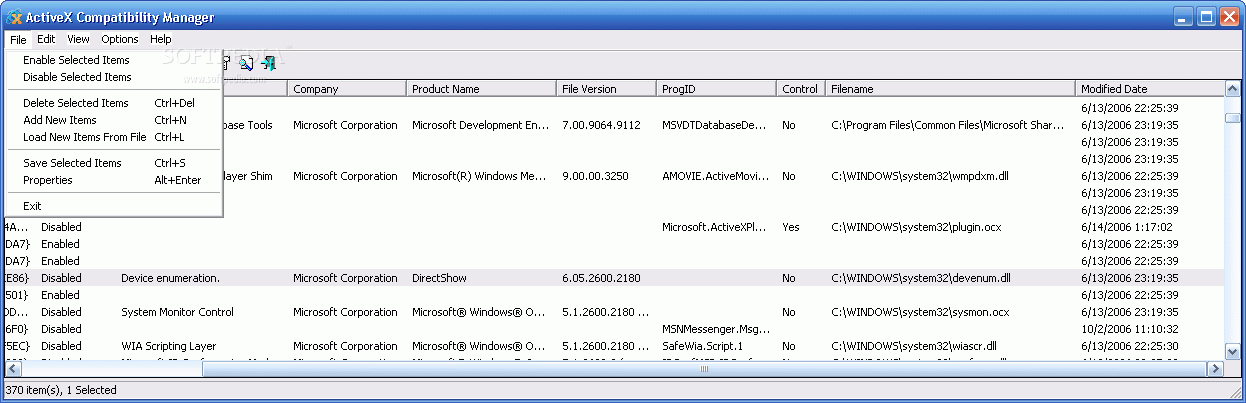Choose Add New Items menu entry
1246x403 pixels.
[x=113, y=120]
